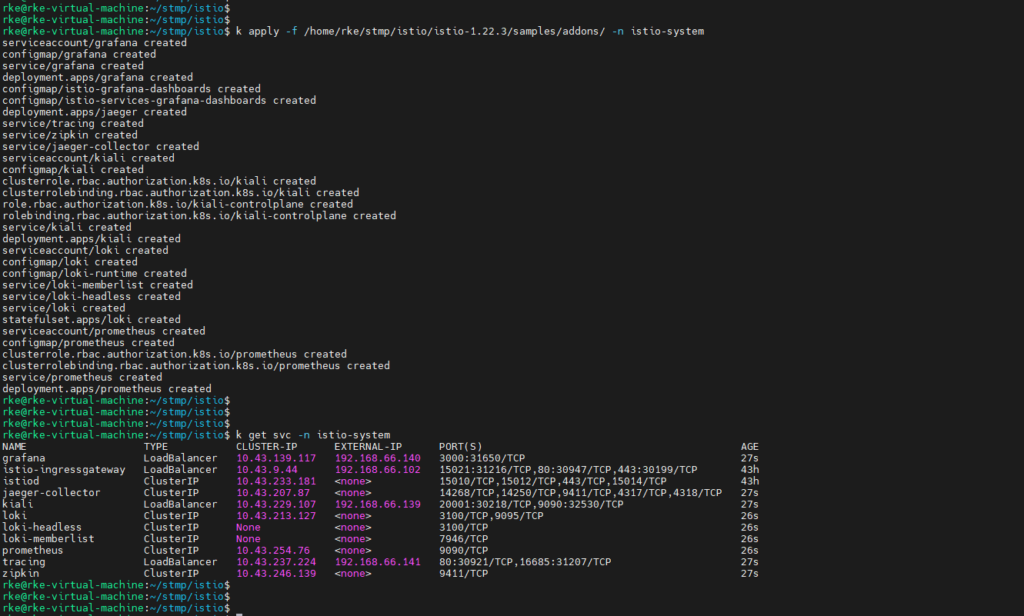Select 'service/tracing created' line
1024x616 pixels.
pos(73,123)
